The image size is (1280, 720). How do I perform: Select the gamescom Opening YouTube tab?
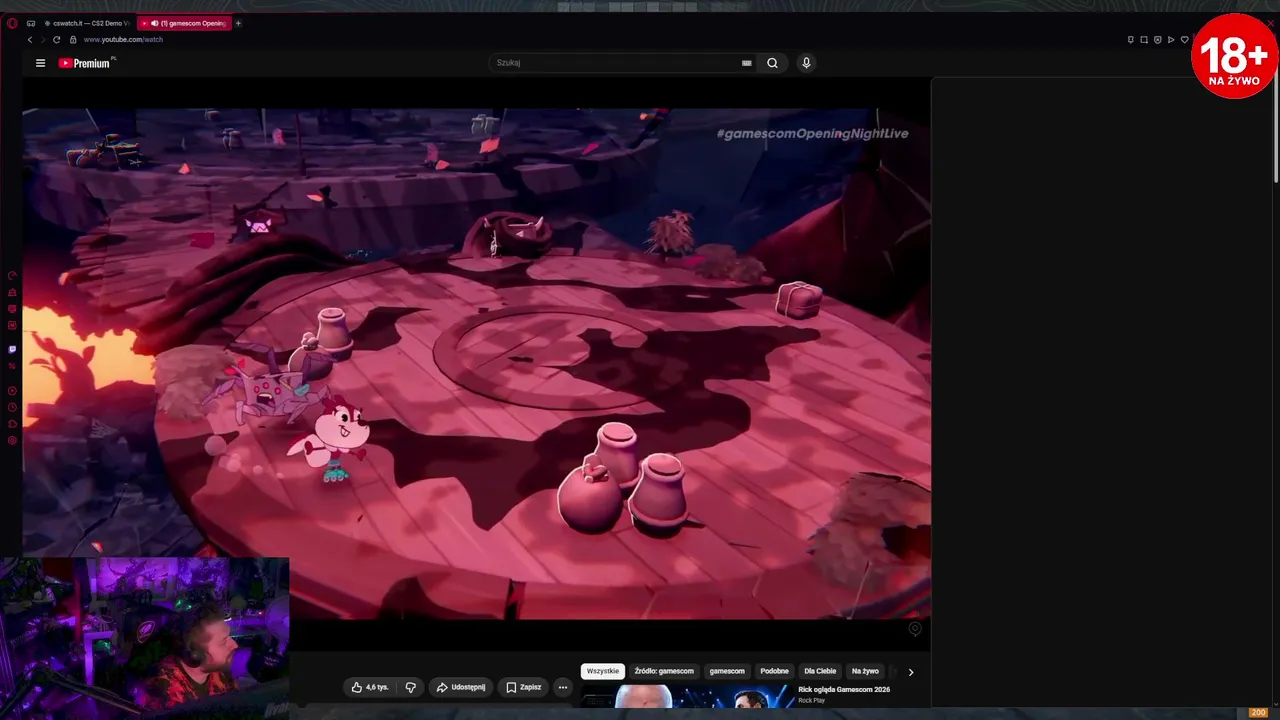[185, 23]
